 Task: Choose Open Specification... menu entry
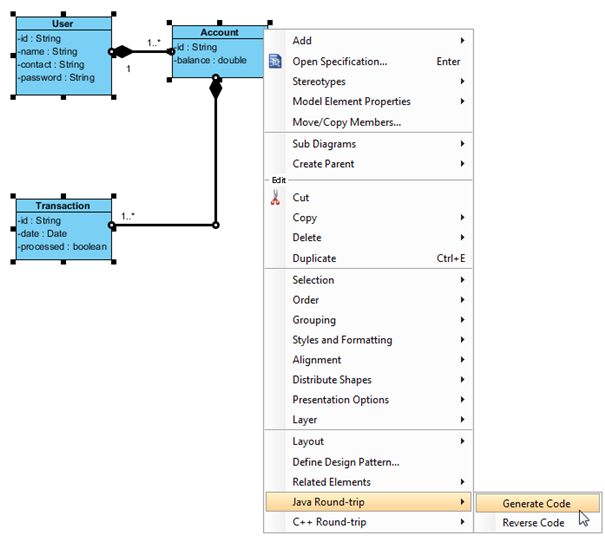coord(368,61)
